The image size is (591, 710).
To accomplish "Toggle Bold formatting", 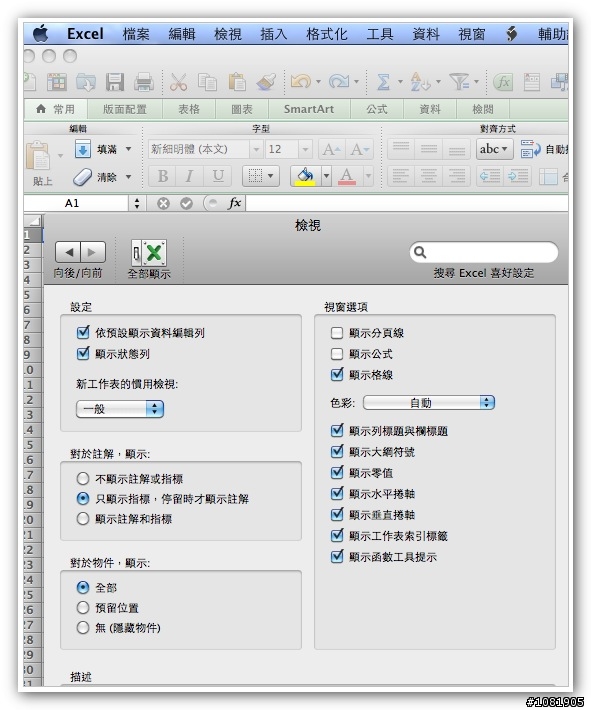I will click(163, 176).
